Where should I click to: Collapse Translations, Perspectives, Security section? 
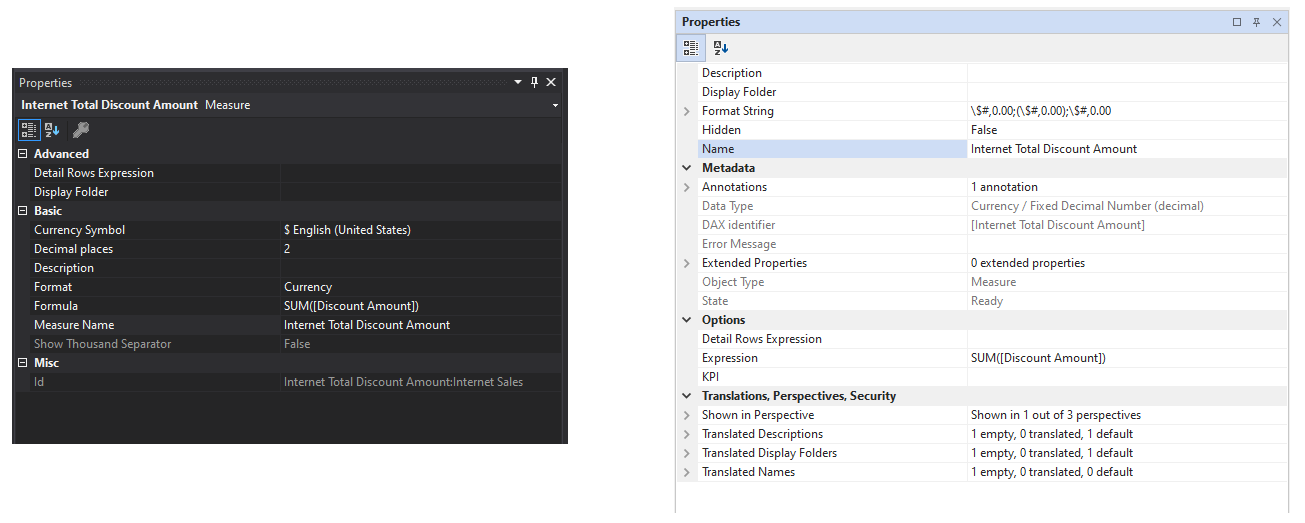coord(687,396)
